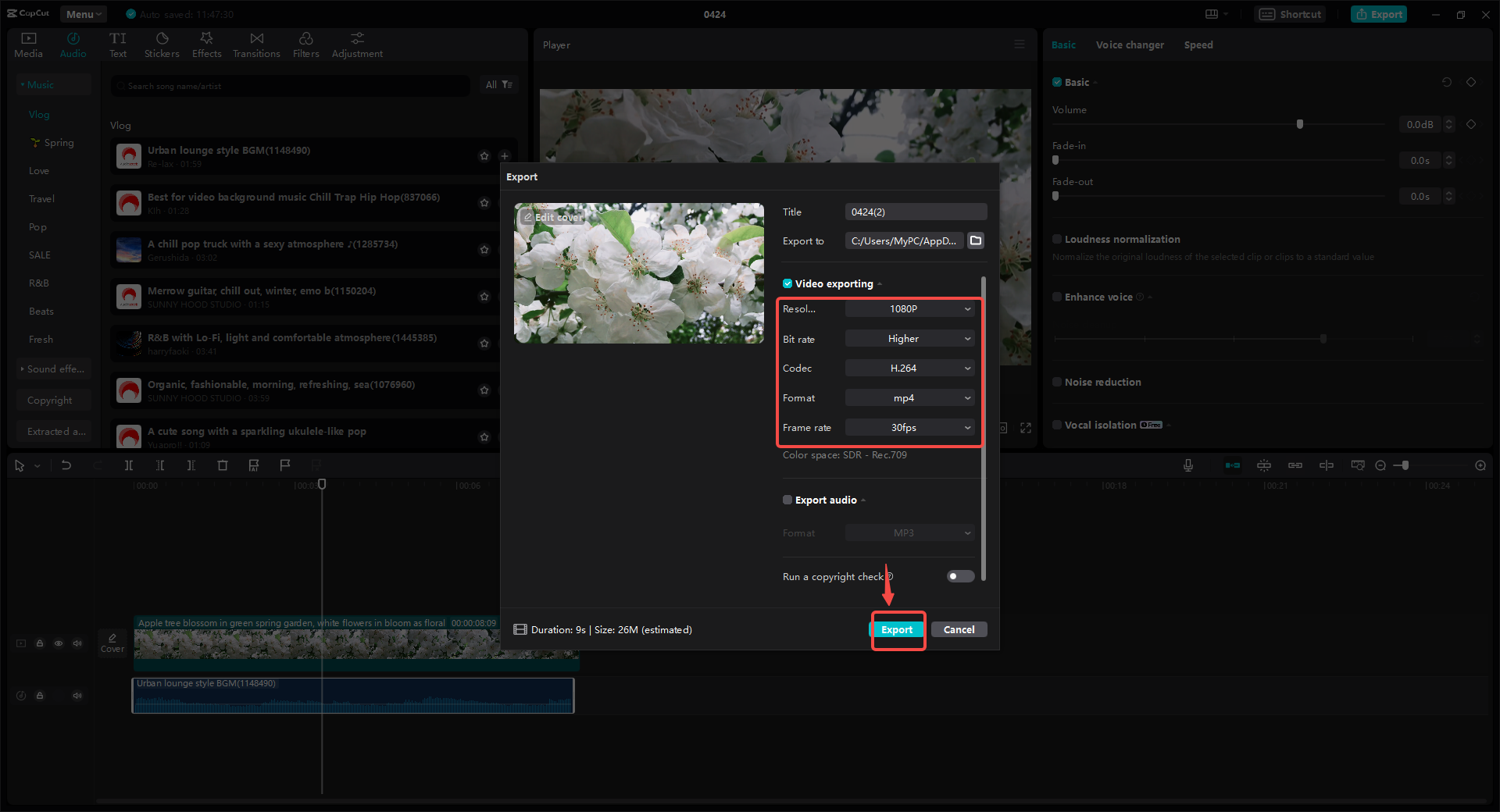1500x812 pixels.
Task: Click the Volume slider handle
Action: (1300, 124)
